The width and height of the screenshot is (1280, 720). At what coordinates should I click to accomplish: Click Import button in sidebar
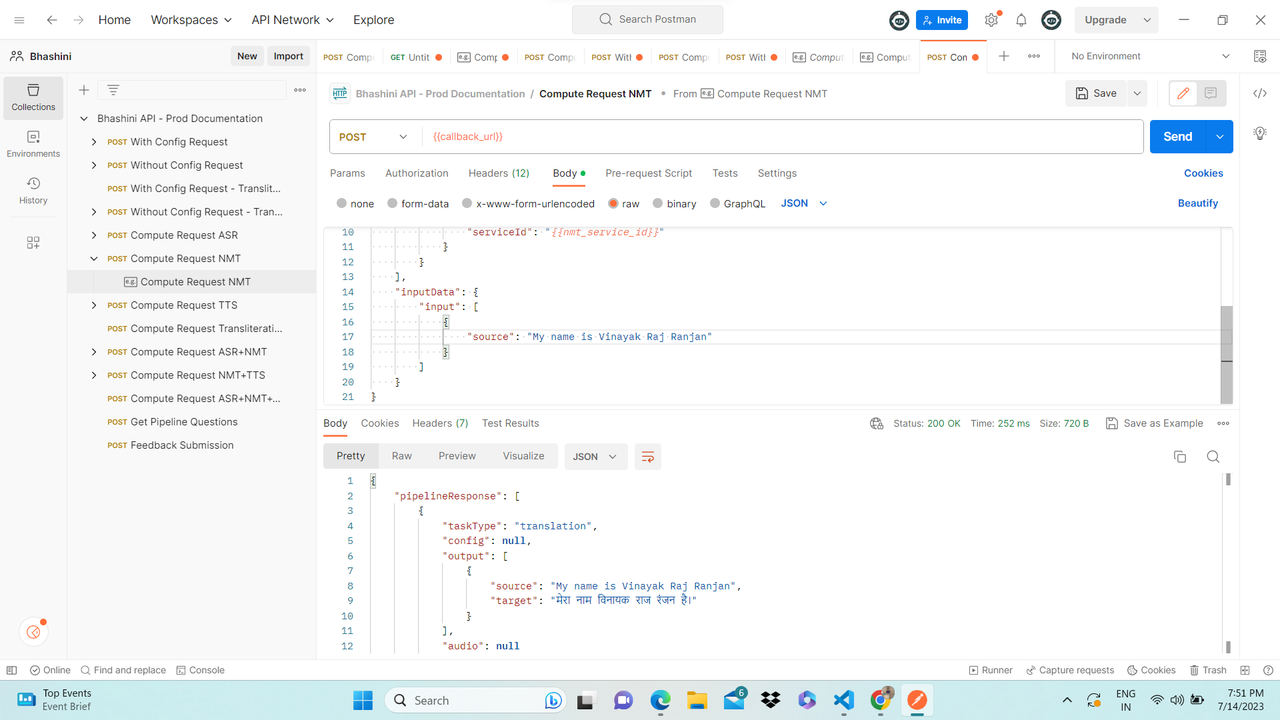point(288,57)
